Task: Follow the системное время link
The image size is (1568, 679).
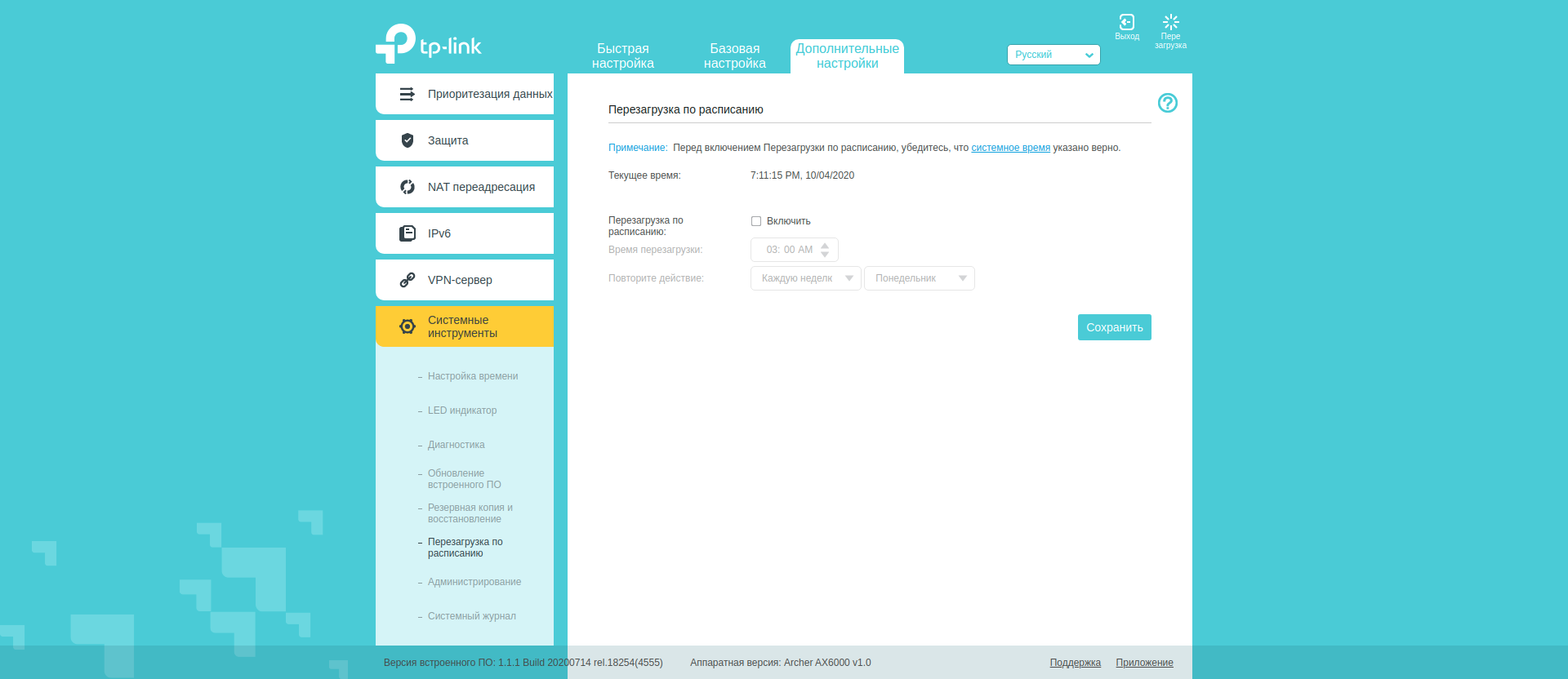Action: coord(1010,148)
